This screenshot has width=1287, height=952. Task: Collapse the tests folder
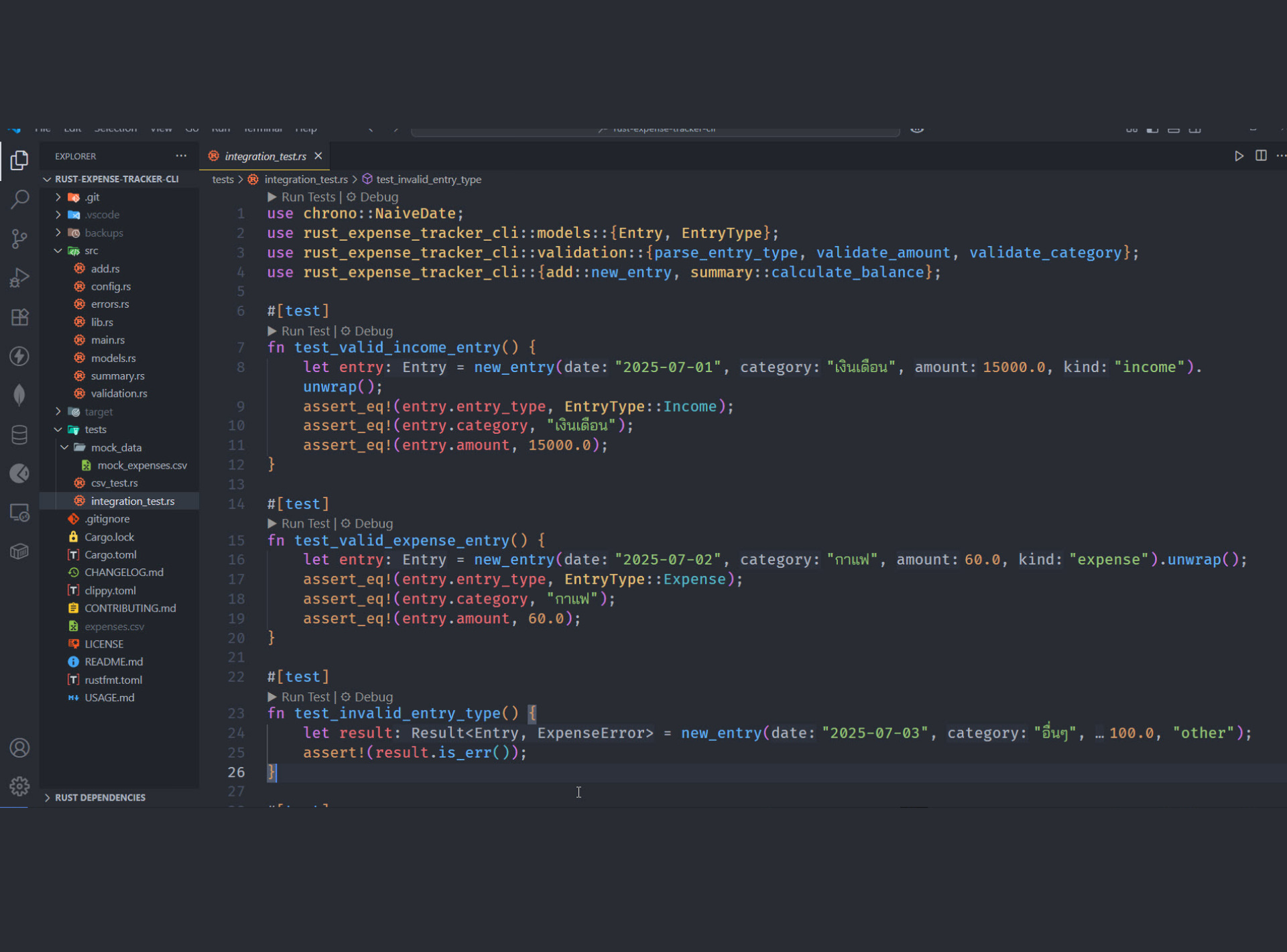(58, 429)
